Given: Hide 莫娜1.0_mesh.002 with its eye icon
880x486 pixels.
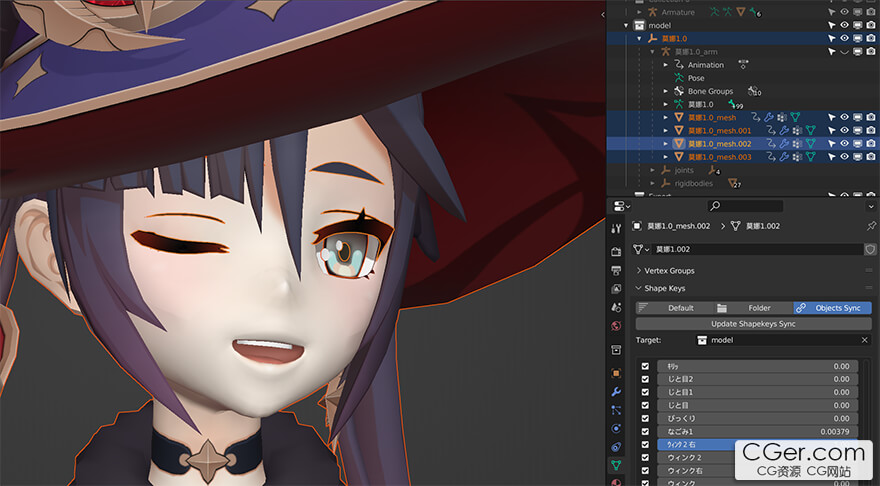Looking at the screenshot, I should pyautogui.click(x=845, y=144).
